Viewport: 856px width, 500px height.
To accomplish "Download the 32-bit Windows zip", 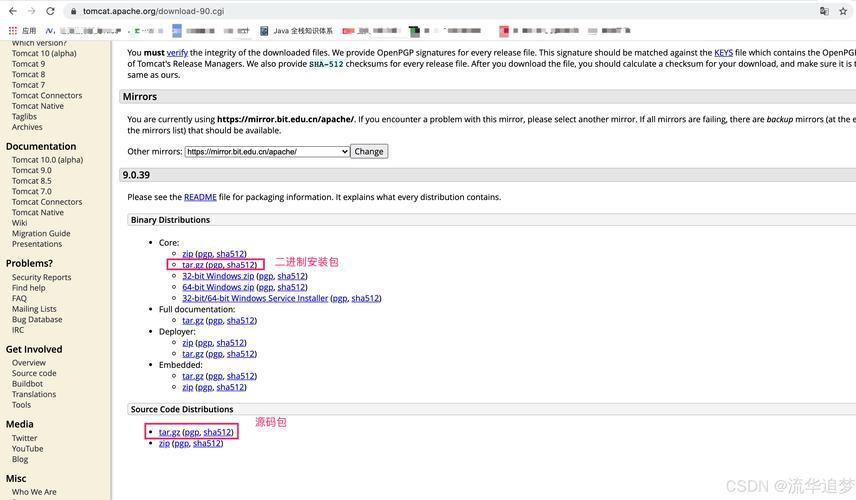I will pos(218,276).
